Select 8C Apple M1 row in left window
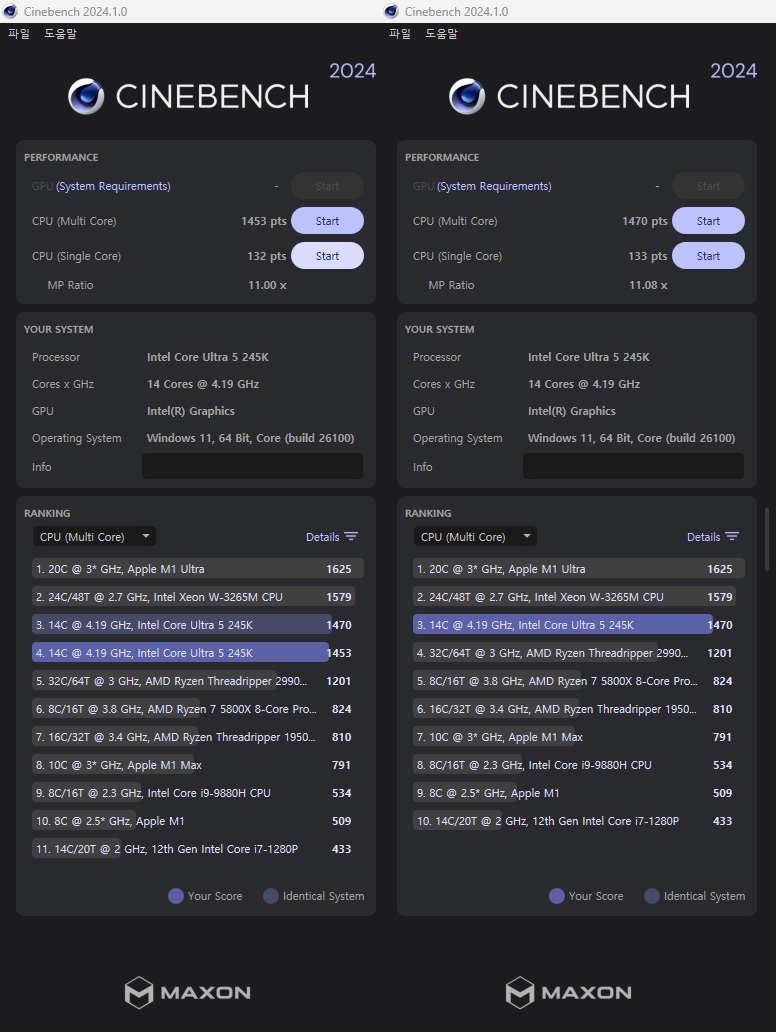The height and width of the screenshot is (1032, 776). 197,821
